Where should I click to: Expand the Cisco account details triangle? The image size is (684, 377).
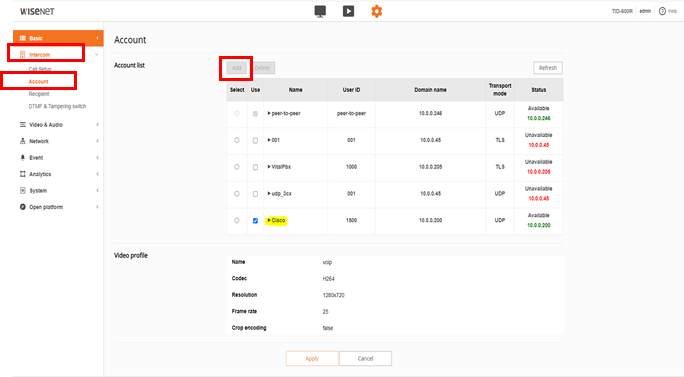pos(269,220)
